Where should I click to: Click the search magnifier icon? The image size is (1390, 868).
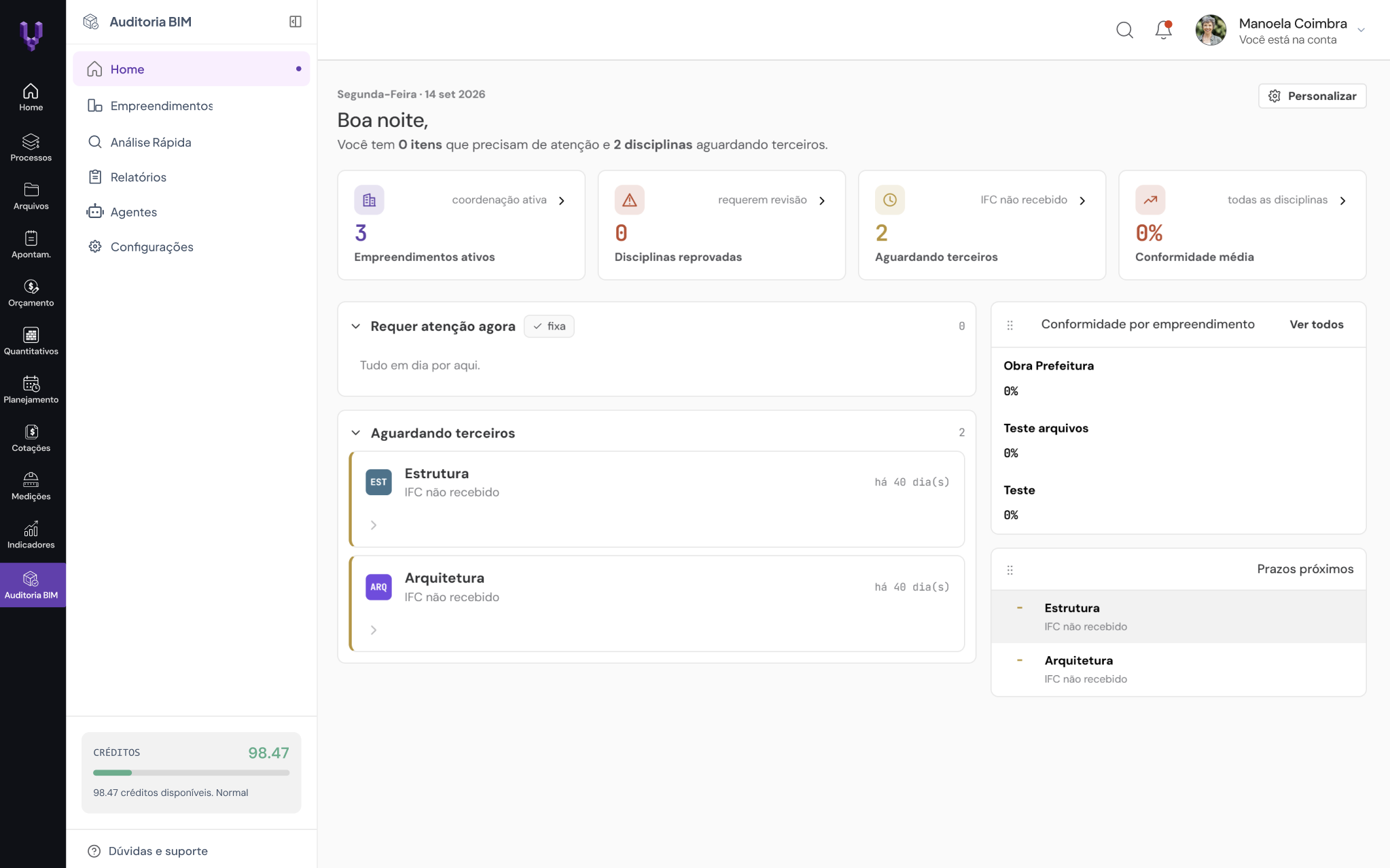tap(1124, 30)
